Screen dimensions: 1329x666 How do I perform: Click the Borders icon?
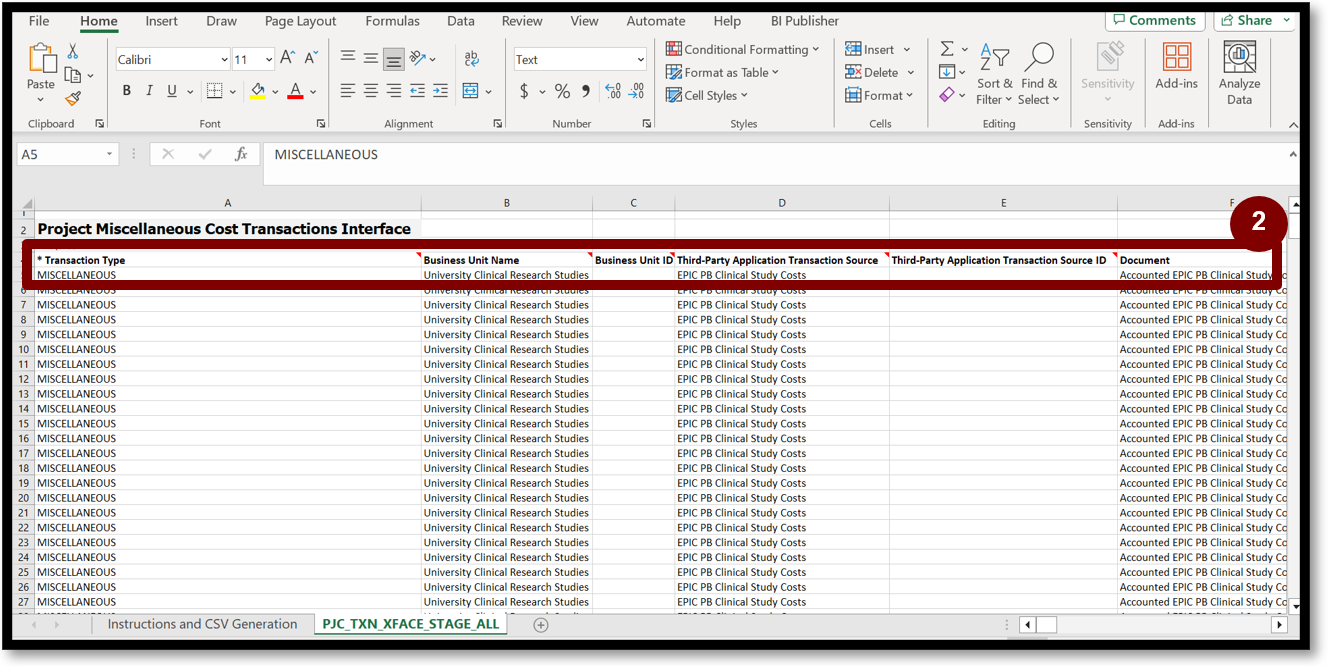click(214, 91)
